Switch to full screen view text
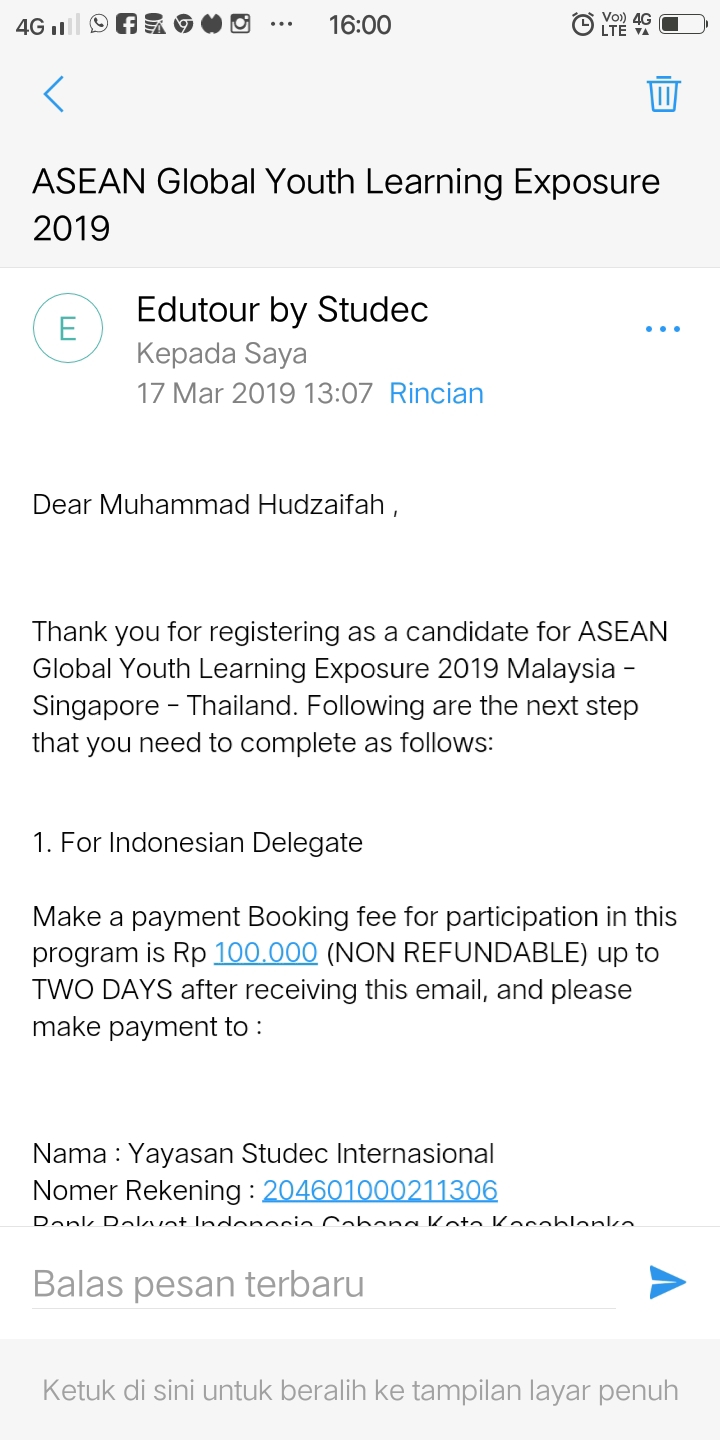Viewport: 720px width, 1440px height. [360, 1390]
